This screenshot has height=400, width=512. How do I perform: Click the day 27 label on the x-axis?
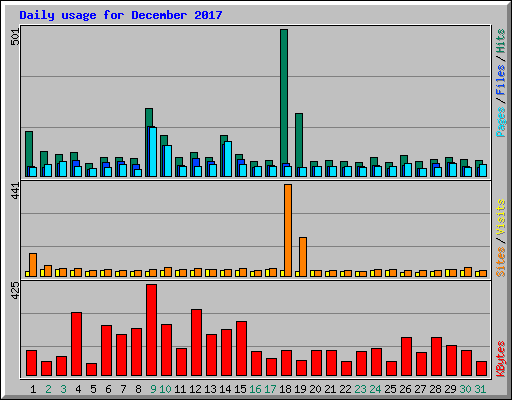coord(420,389)
